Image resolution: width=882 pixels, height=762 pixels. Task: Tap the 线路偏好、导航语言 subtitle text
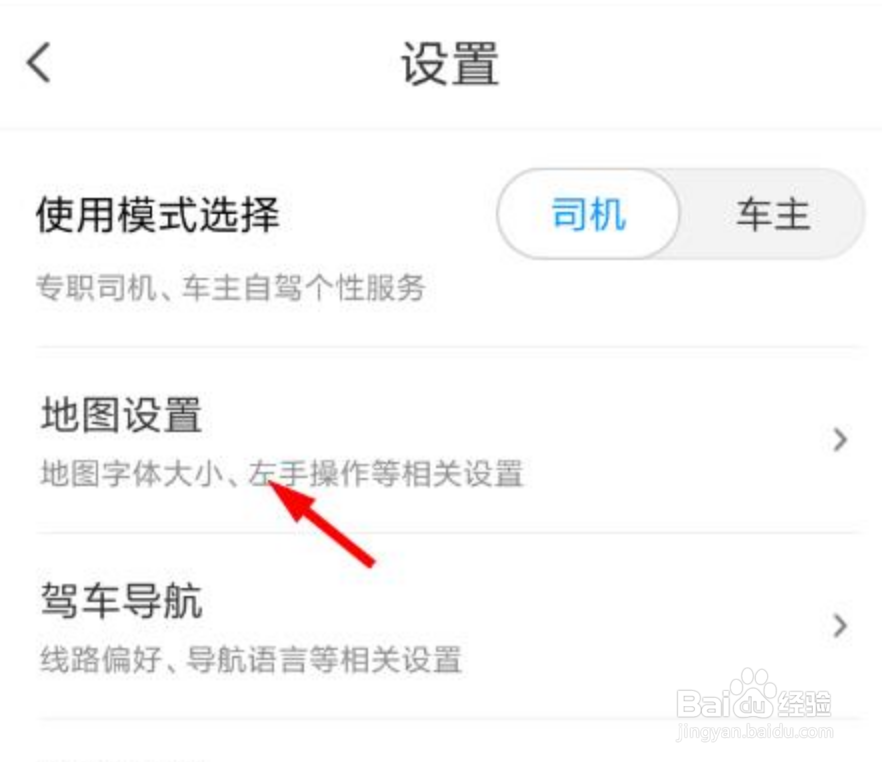[251, 659]
